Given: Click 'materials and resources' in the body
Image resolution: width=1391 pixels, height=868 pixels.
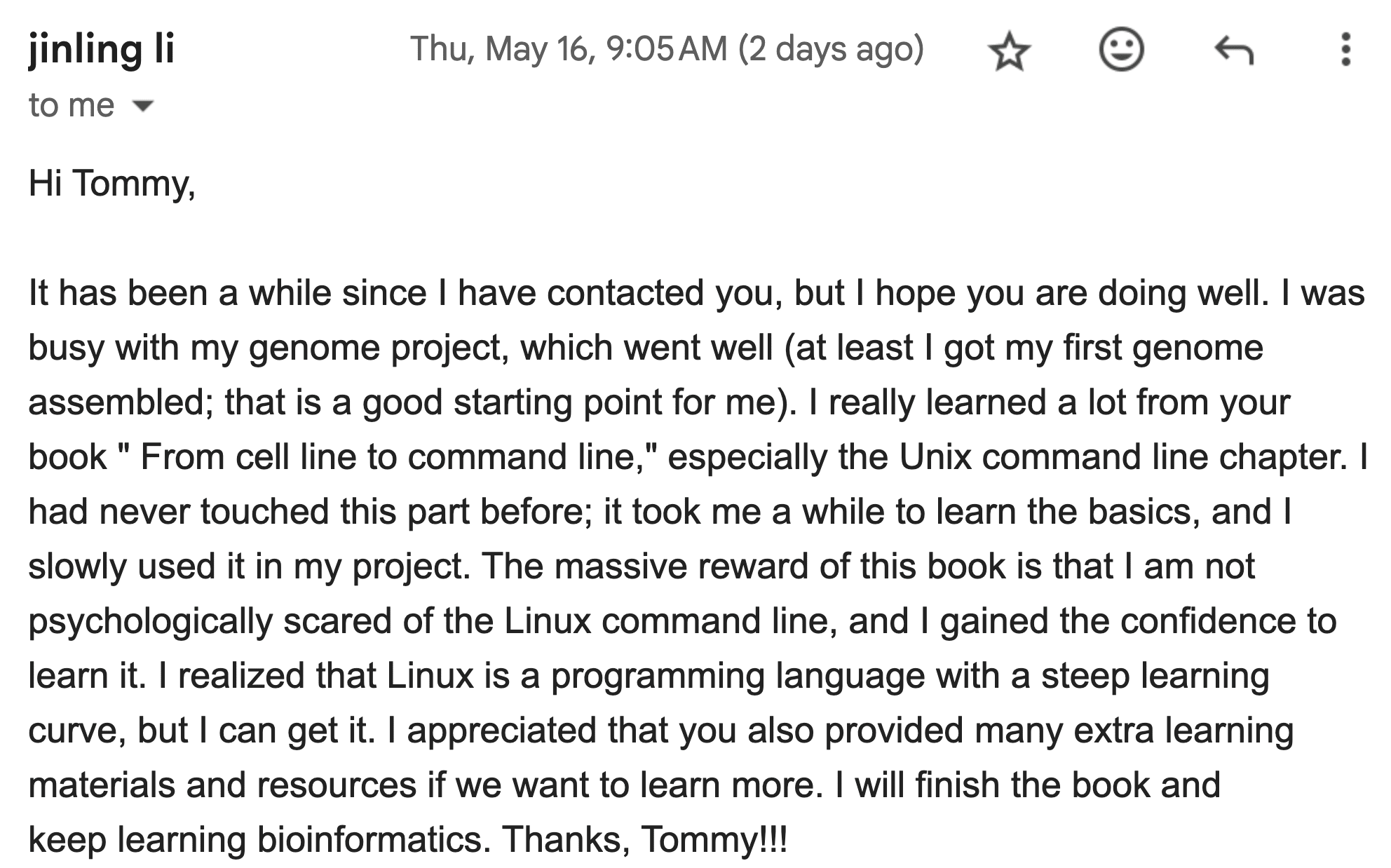Looking at the screenshot, I should tap(222, 785).
